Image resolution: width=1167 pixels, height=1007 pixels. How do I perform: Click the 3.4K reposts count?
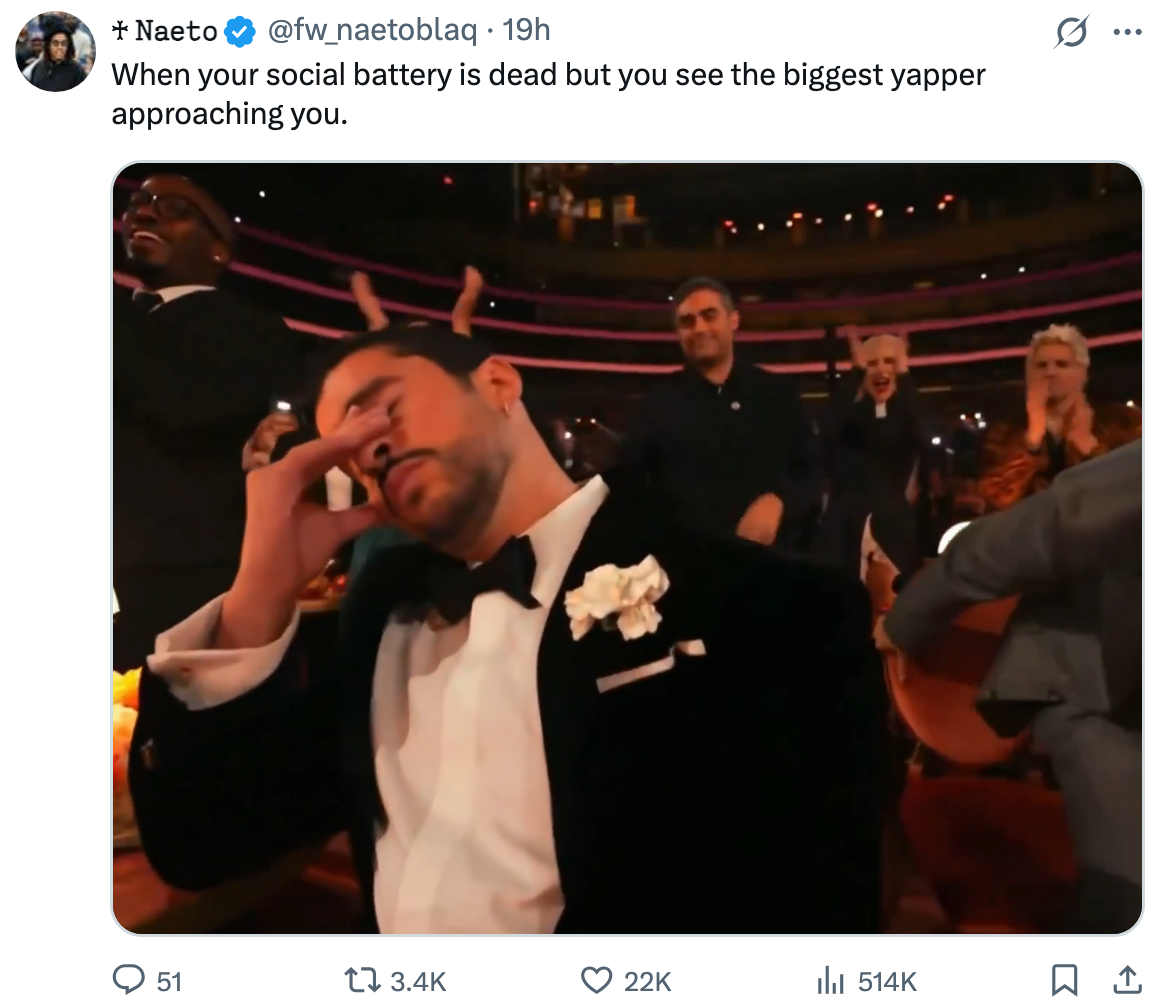click(x=418, y=981)
